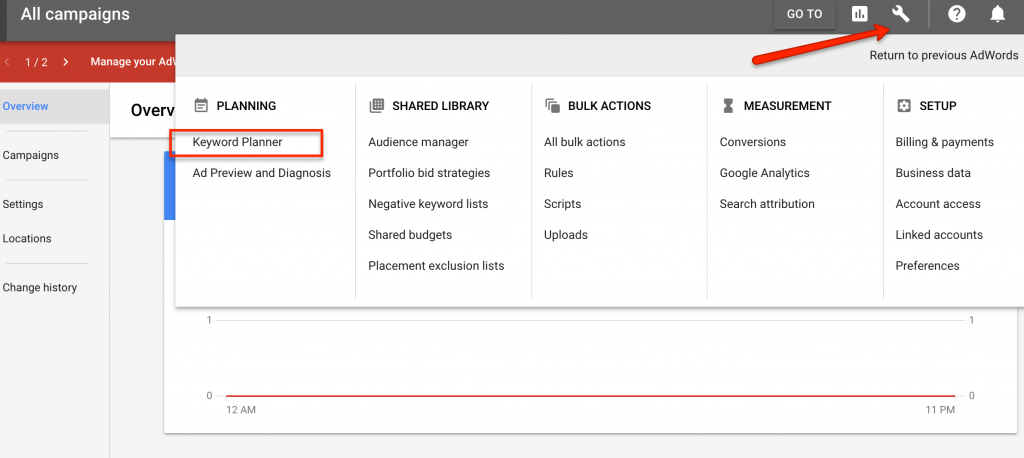Click the SETUP column header
The height and width of the screenshot is (458, 1024).
pos(938,106)
